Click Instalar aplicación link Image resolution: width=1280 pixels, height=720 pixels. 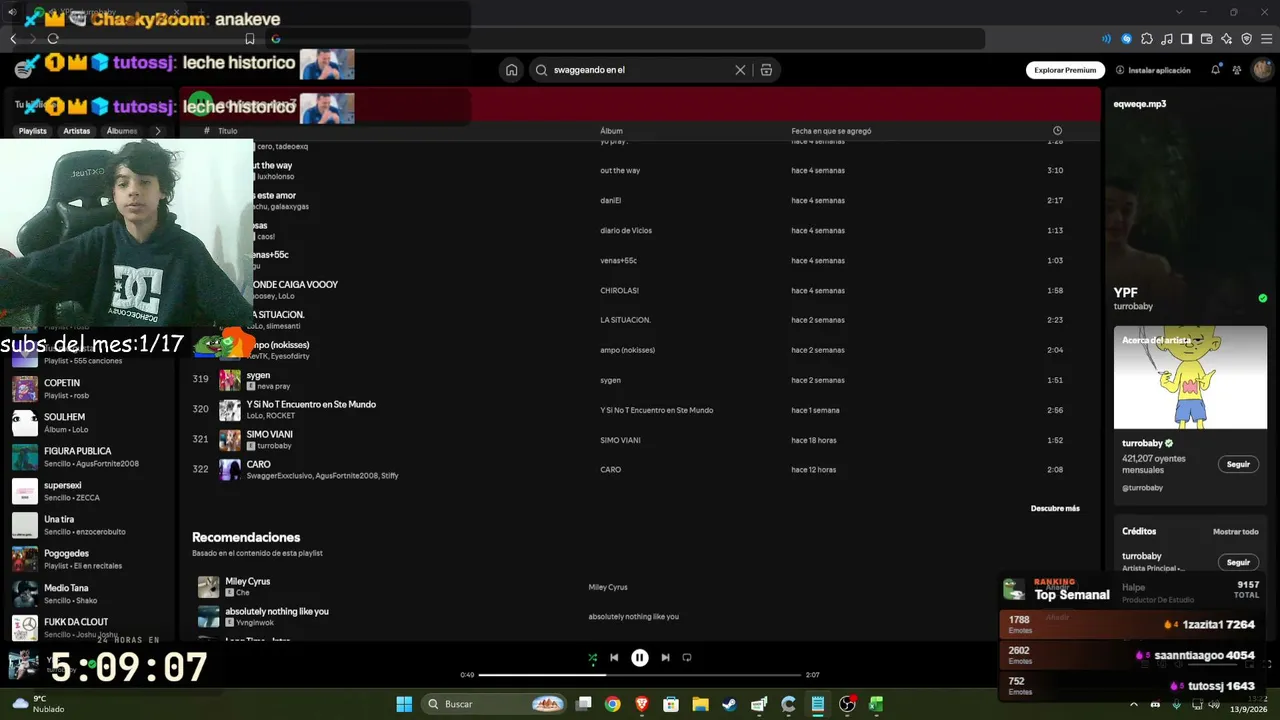click(x=1153, y=70)
